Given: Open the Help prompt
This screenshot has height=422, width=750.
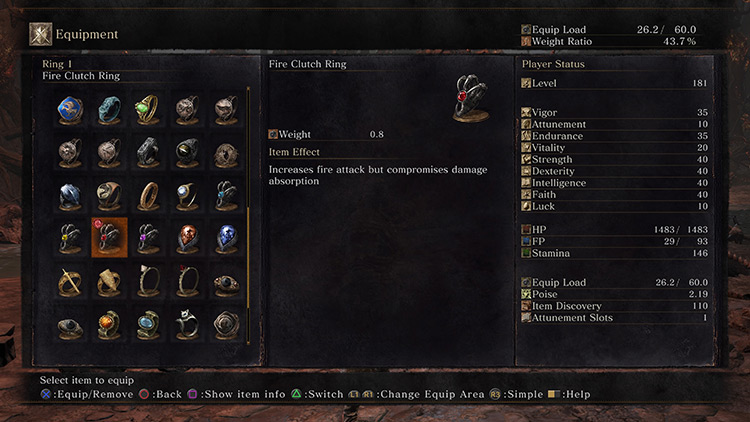Looking at the screenshot, I should (569, 394).
